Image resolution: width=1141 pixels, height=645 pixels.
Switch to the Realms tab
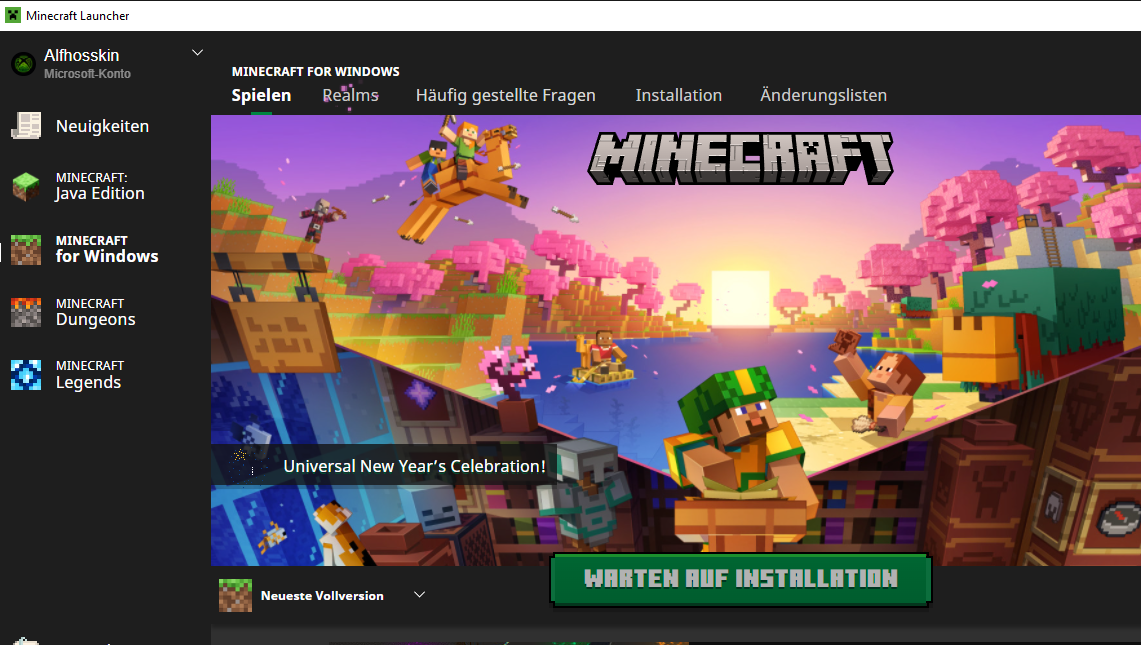(x=350, y=95)
